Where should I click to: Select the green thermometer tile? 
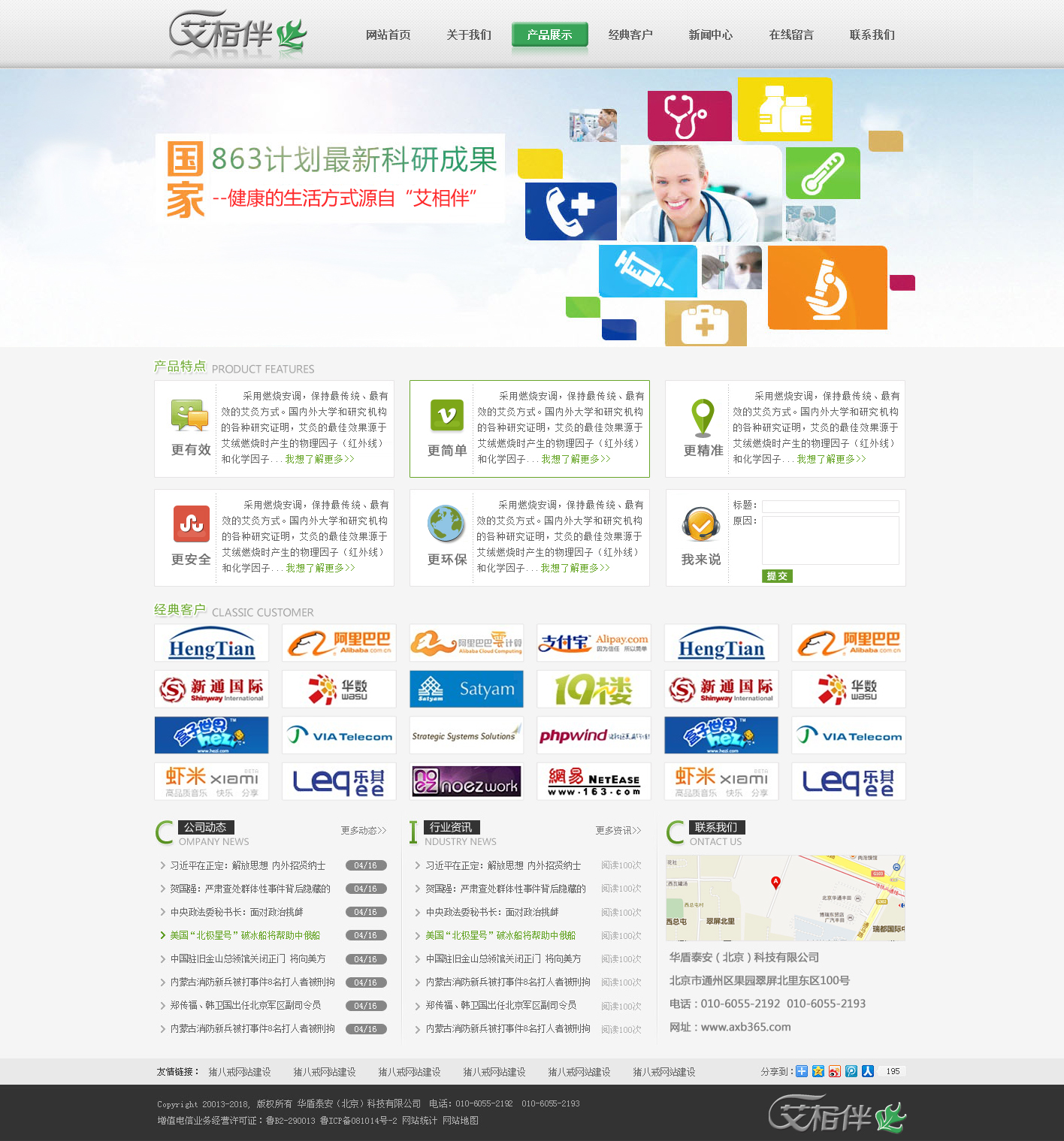823,173
